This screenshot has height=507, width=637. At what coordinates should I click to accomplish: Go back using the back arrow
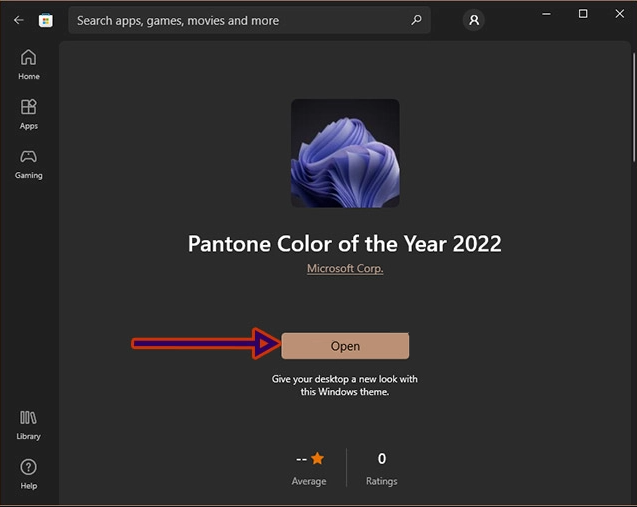pyautogui.click(x=19, y=20)
